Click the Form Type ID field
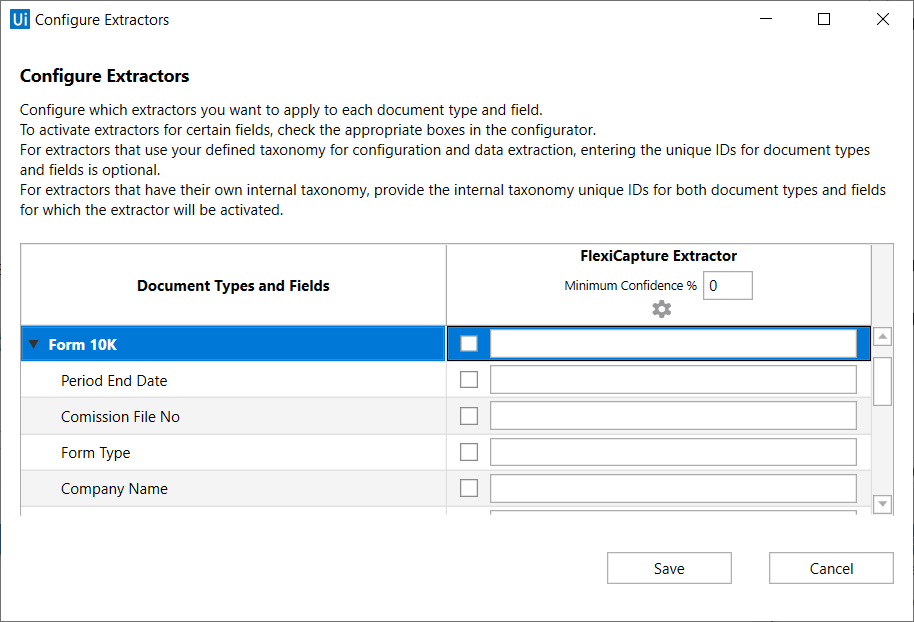The image size is (914, 622). [x=672, y=451]
